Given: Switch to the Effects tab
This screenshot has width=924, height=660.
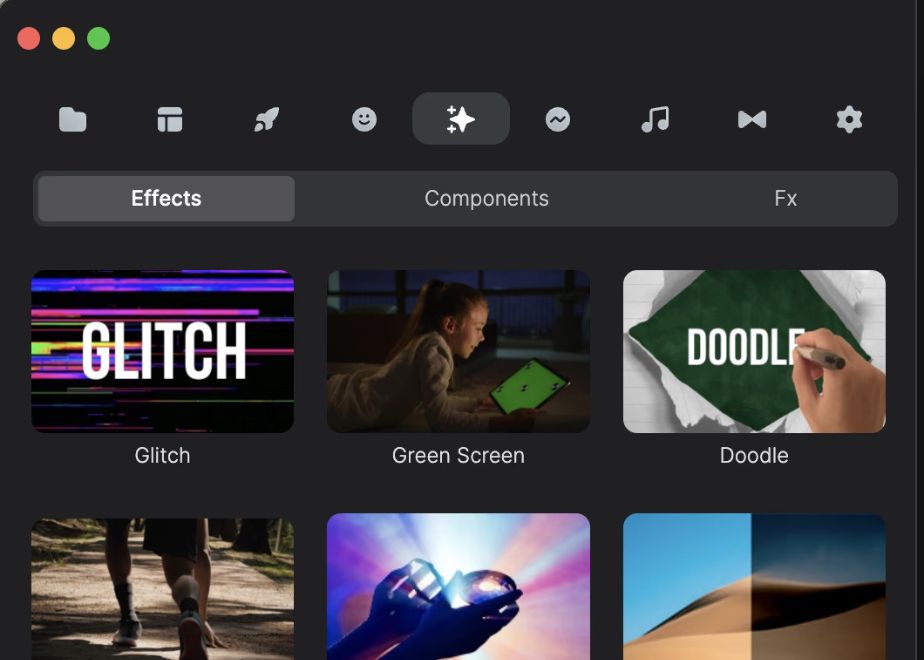Looking at the screenshot, I should [x=166, y=199].
